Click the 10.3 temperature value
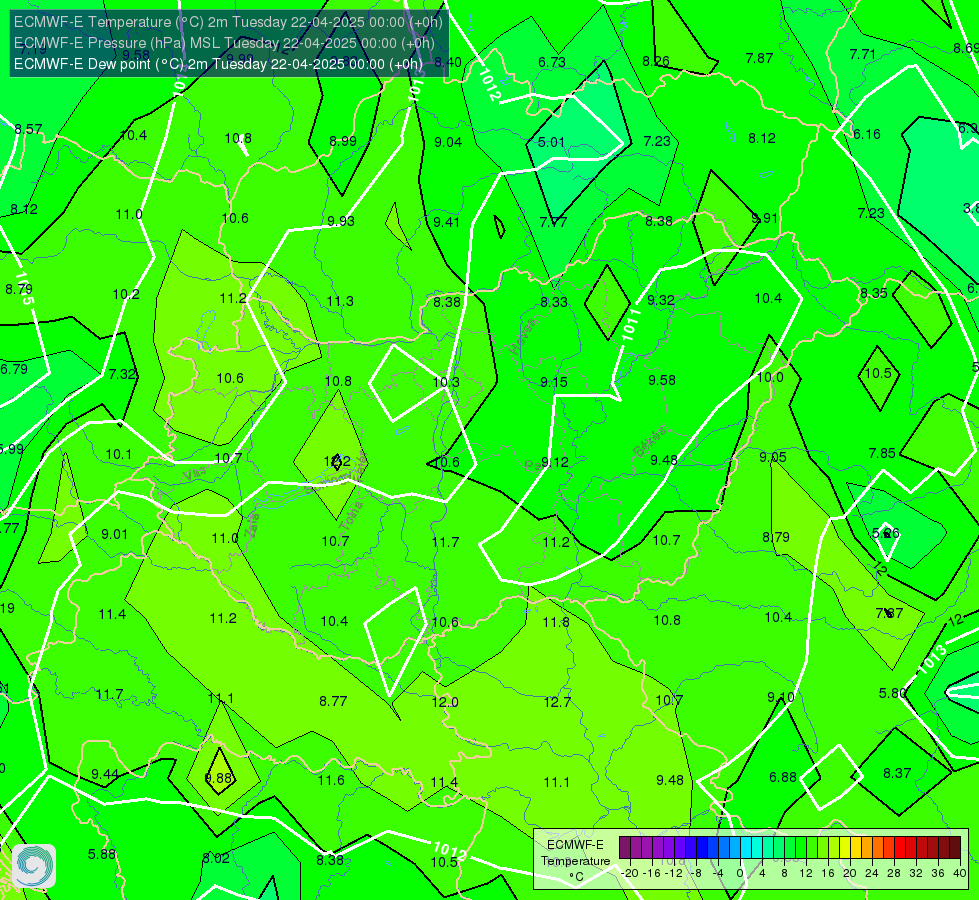This screenshot has height=900, width=979. (x=446, y=382)
